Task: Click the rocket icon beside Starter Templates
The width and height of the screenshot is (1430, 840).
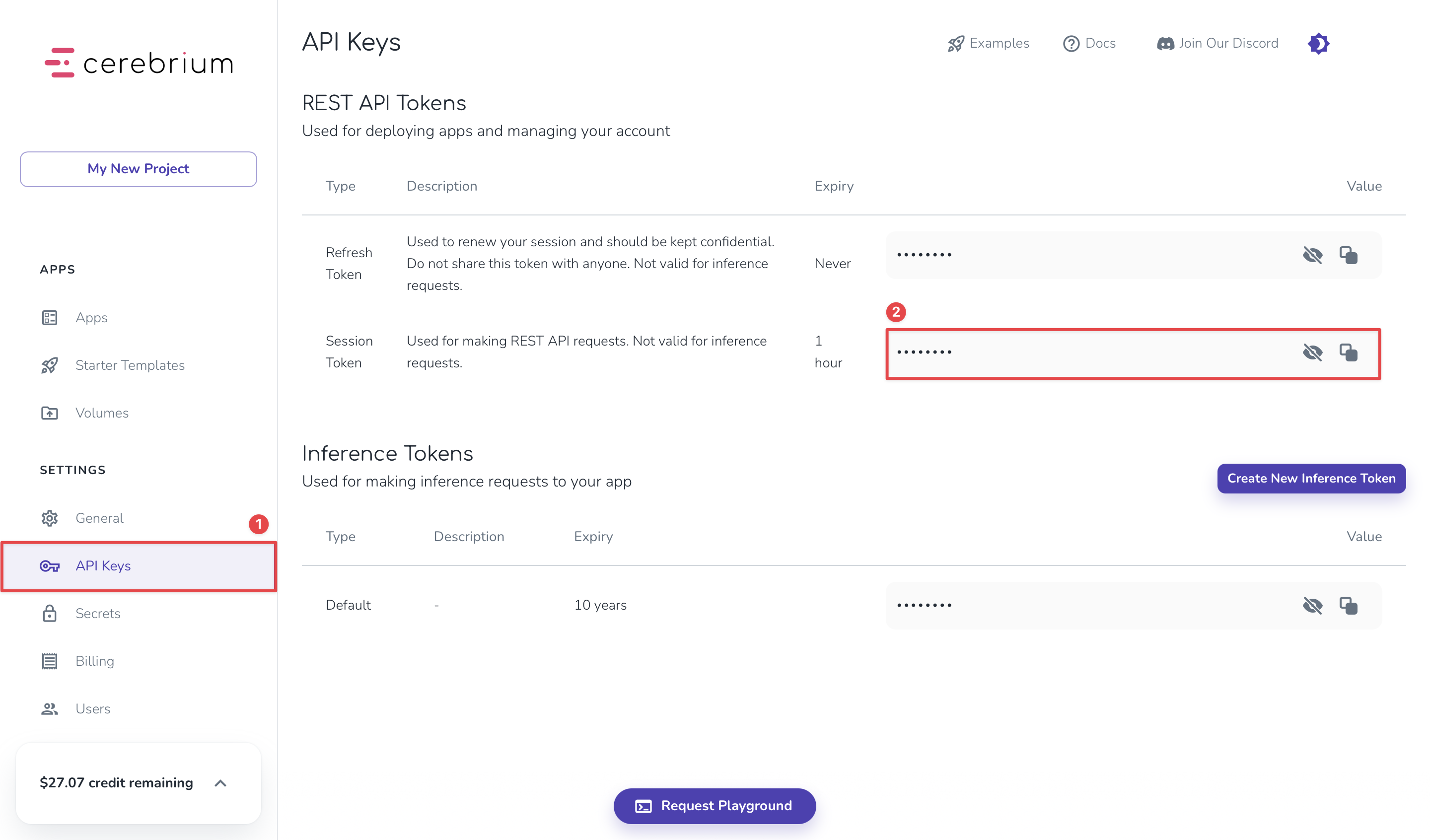Action: (49, 365)
